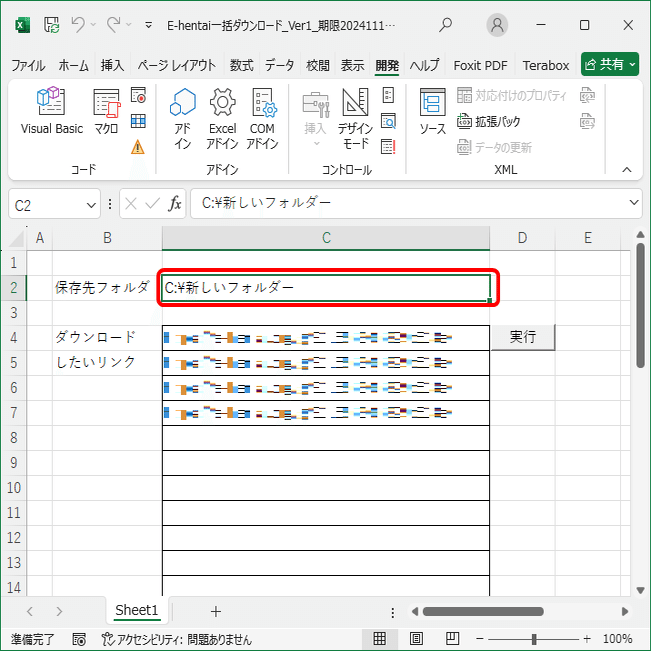Expand the undo history dropdown

93,25
